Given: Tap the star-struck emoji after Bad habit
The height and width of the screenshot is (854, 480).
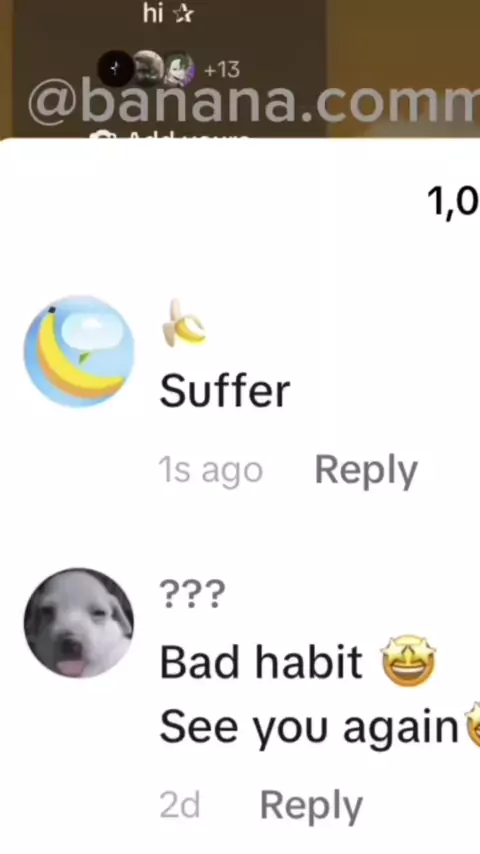Looking at the screenshot, I should 409,660.
